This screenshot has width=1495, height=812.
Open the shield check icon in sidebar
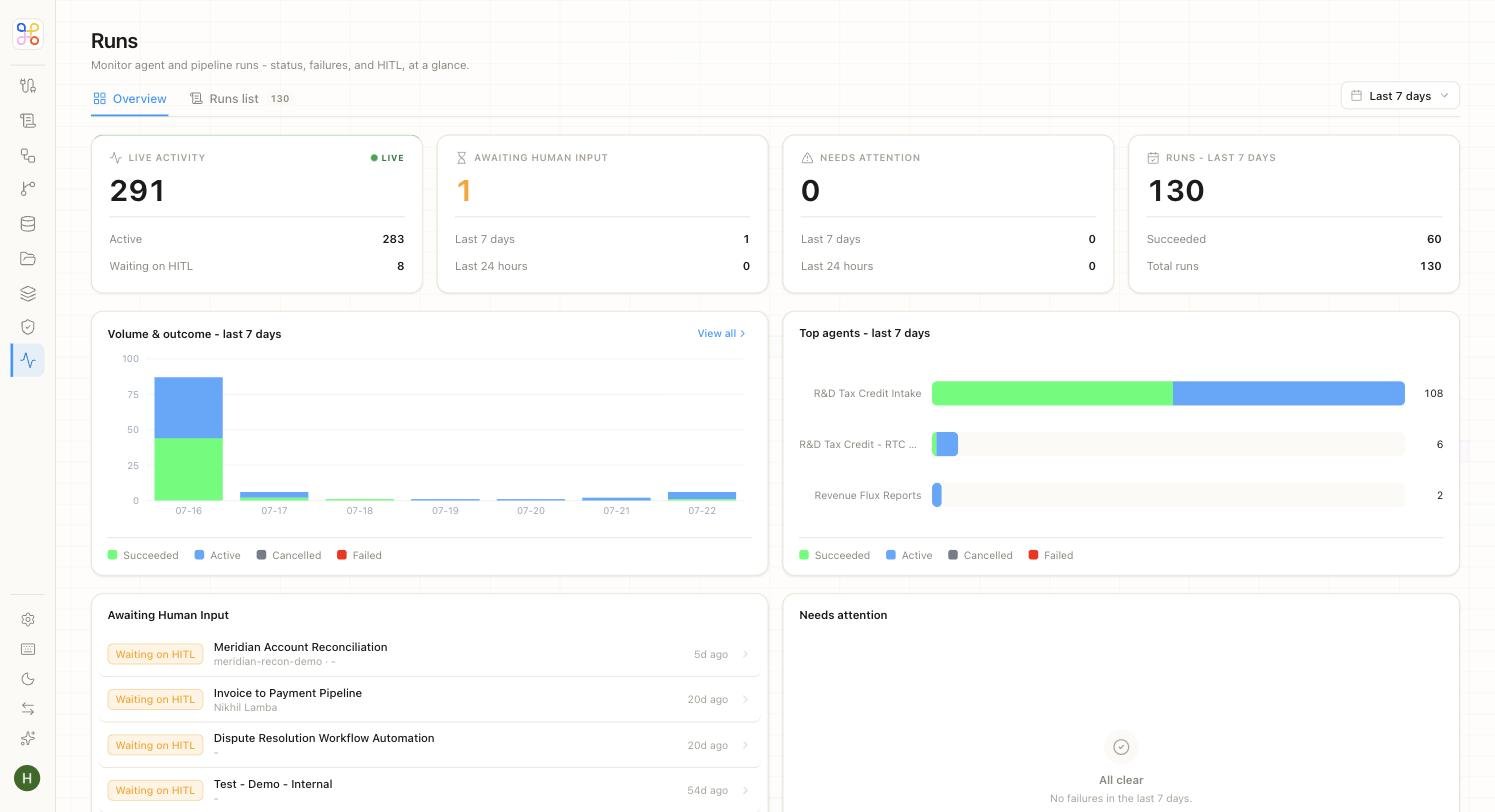28,327
